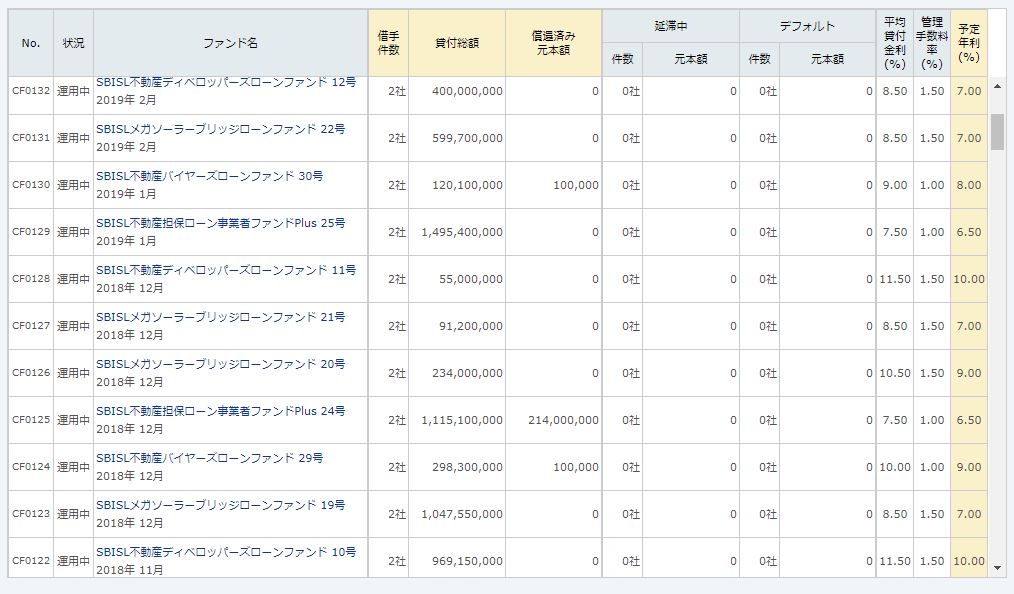Click repaid principal 100,000 in CF0124 row
The height and width of the screenshot is (594, 1014).
tap(576, 467)
